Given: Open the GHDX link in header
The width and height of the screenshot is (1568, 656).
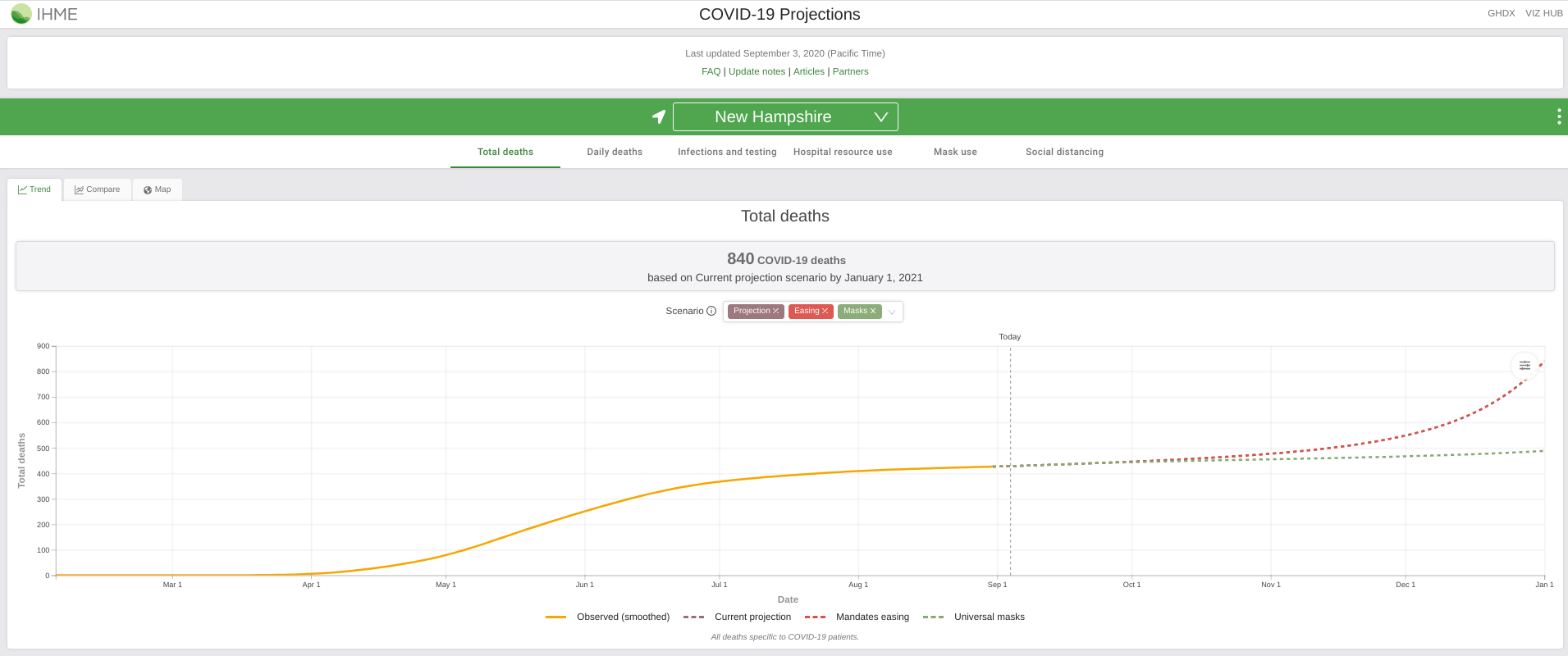Looking at the screenshot, I should [x=1501, y=13].
